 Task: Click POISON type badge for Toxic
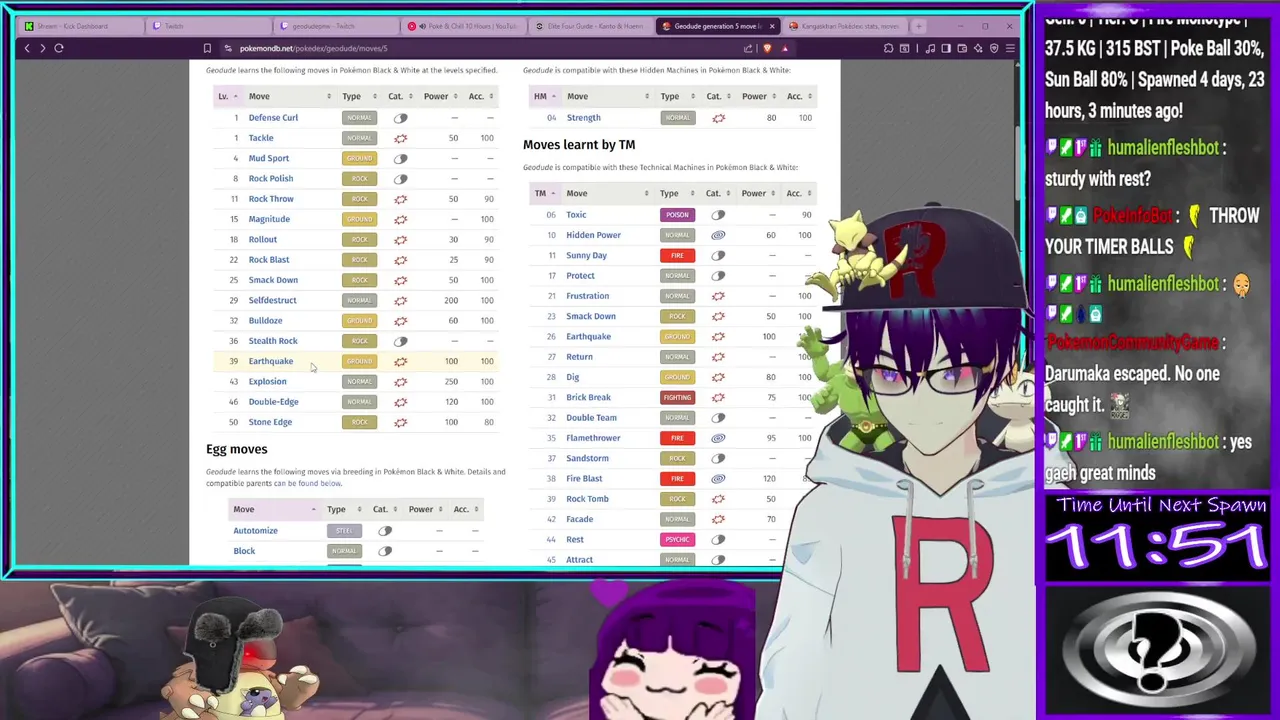[677, 215]
